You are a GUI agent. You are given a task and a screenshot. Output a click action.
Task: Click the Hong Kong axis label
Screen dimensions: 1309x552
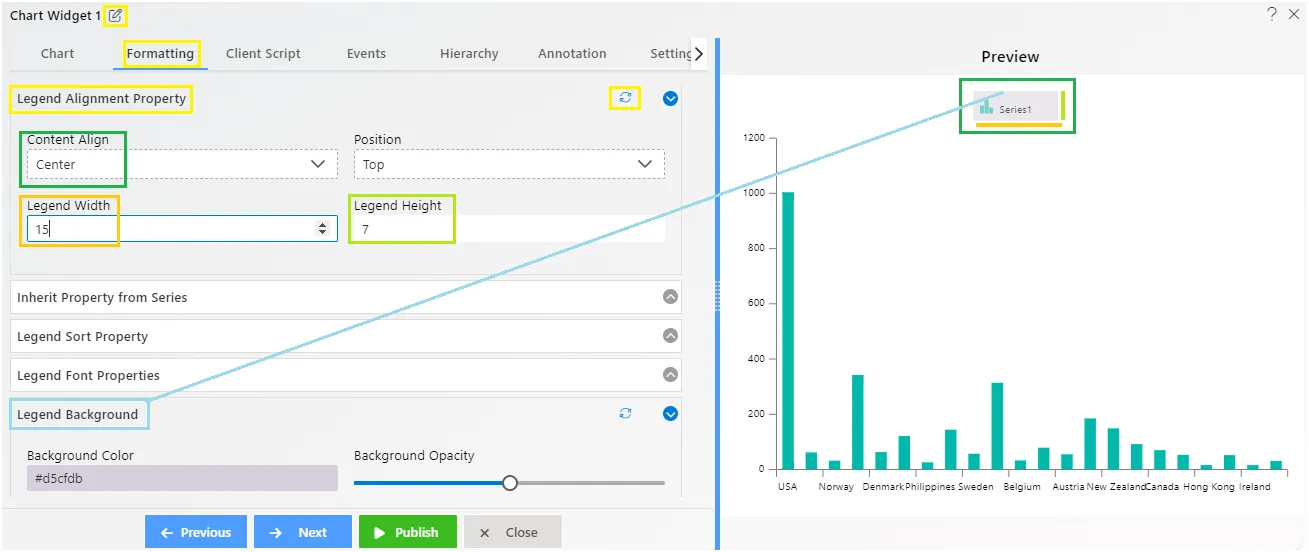pos(1208,487)
